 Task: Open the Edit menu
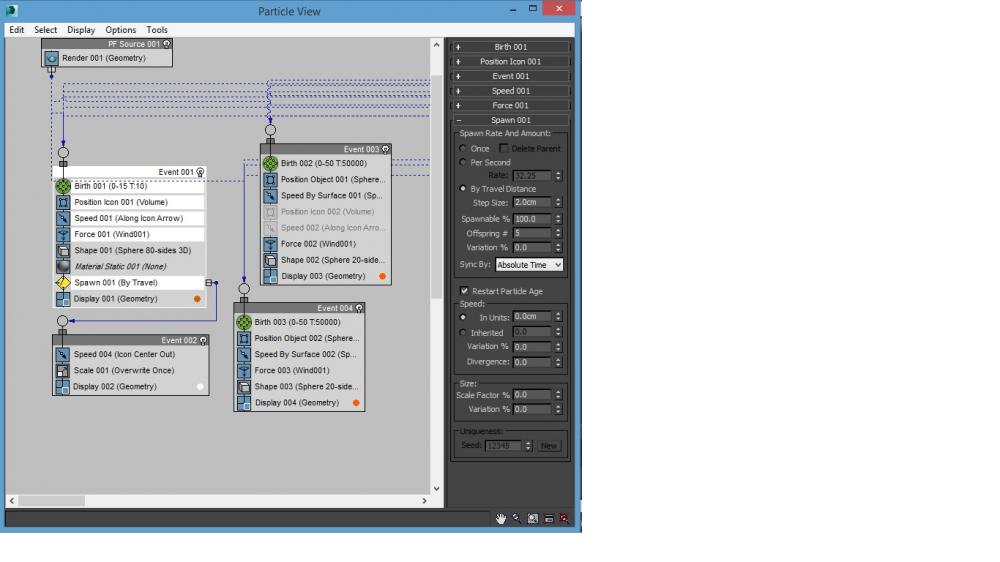pyautogui.click(x=17, y=30)
